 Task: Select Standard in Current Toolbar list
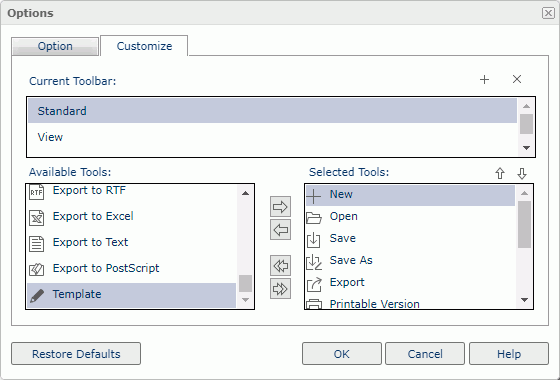tap(272, 111)
